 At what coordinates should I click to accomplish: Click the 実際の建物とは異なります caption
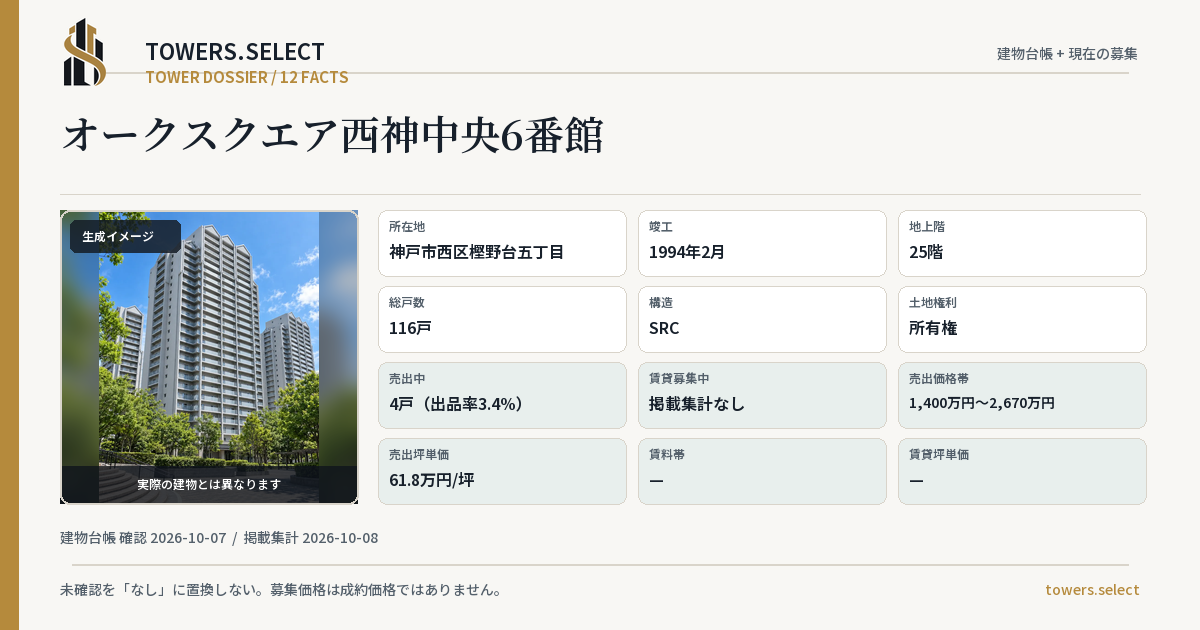[x=209, y=484]
